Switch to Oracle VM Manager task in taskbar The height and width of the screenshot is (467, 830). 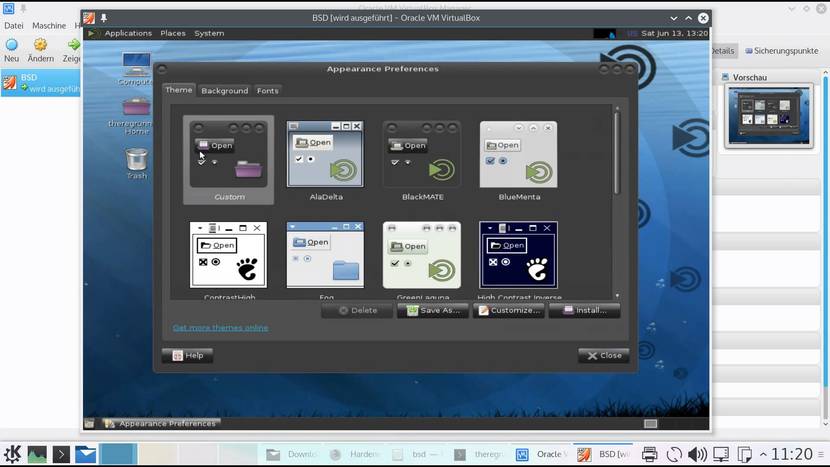click(x=542, y=454)
